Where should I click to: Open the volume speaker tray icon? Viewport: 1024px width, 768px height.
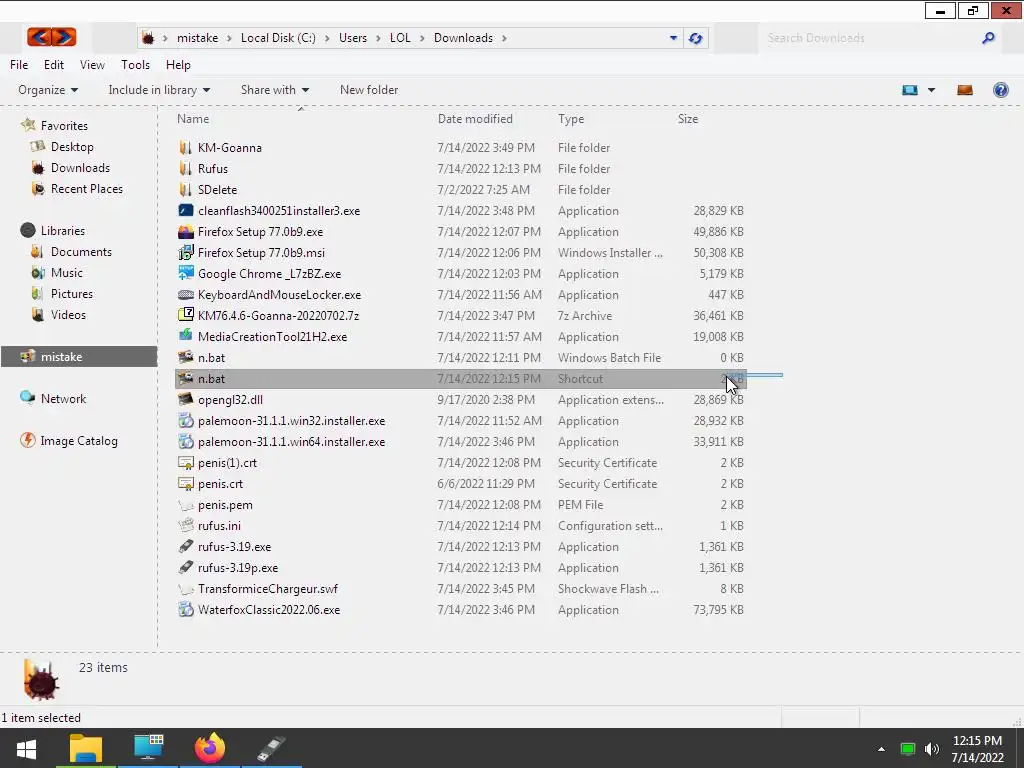click(931, 749)
